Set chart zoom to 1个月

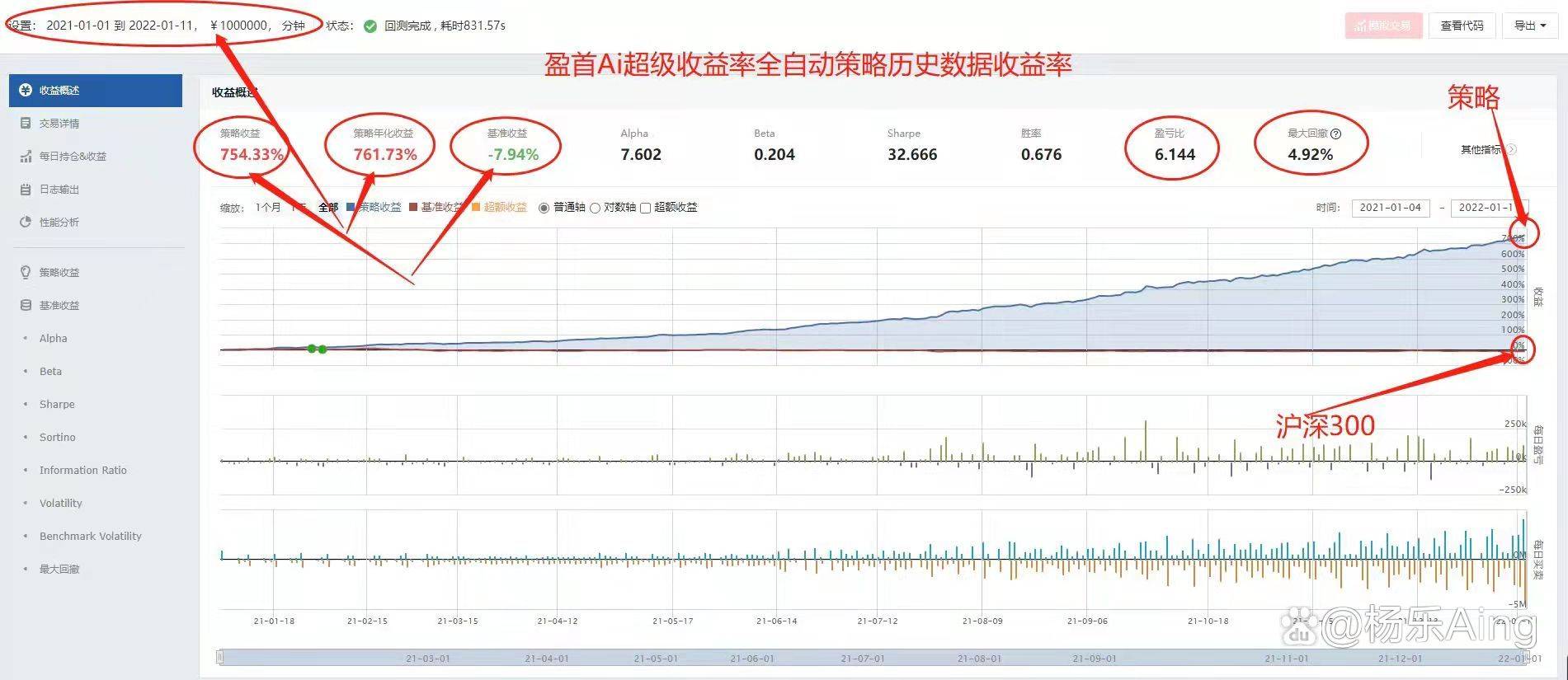[268, 208]
